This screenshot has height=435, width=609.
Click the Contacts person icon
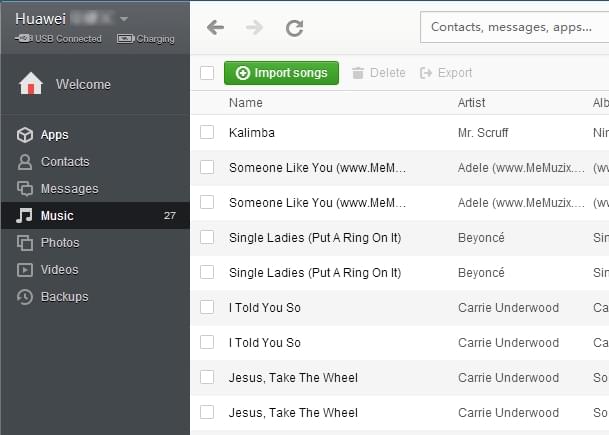click(25, 162)
